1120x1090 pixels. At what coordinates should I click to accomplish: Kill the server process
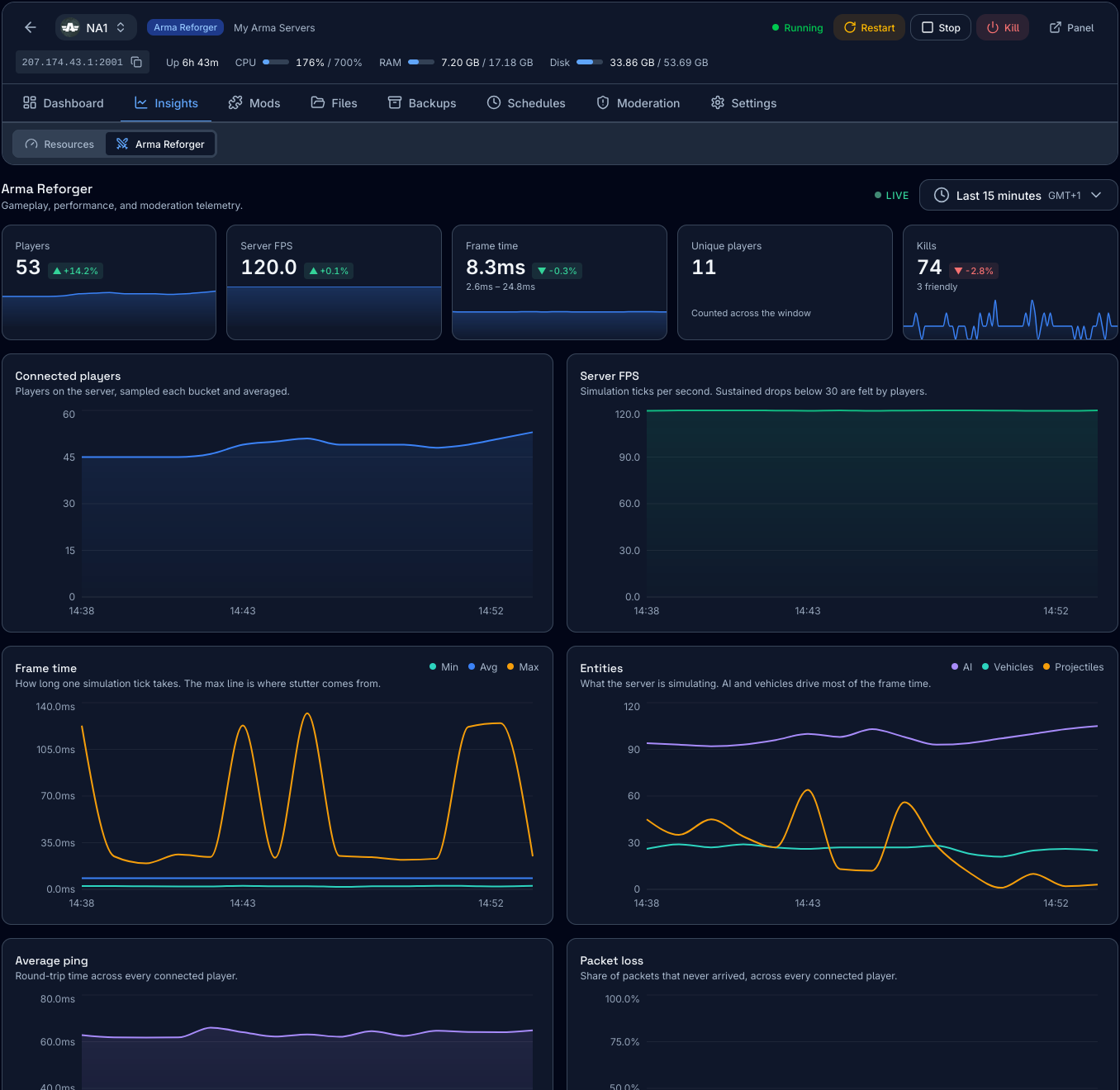pyautogui.click(x=1003, y=27)
